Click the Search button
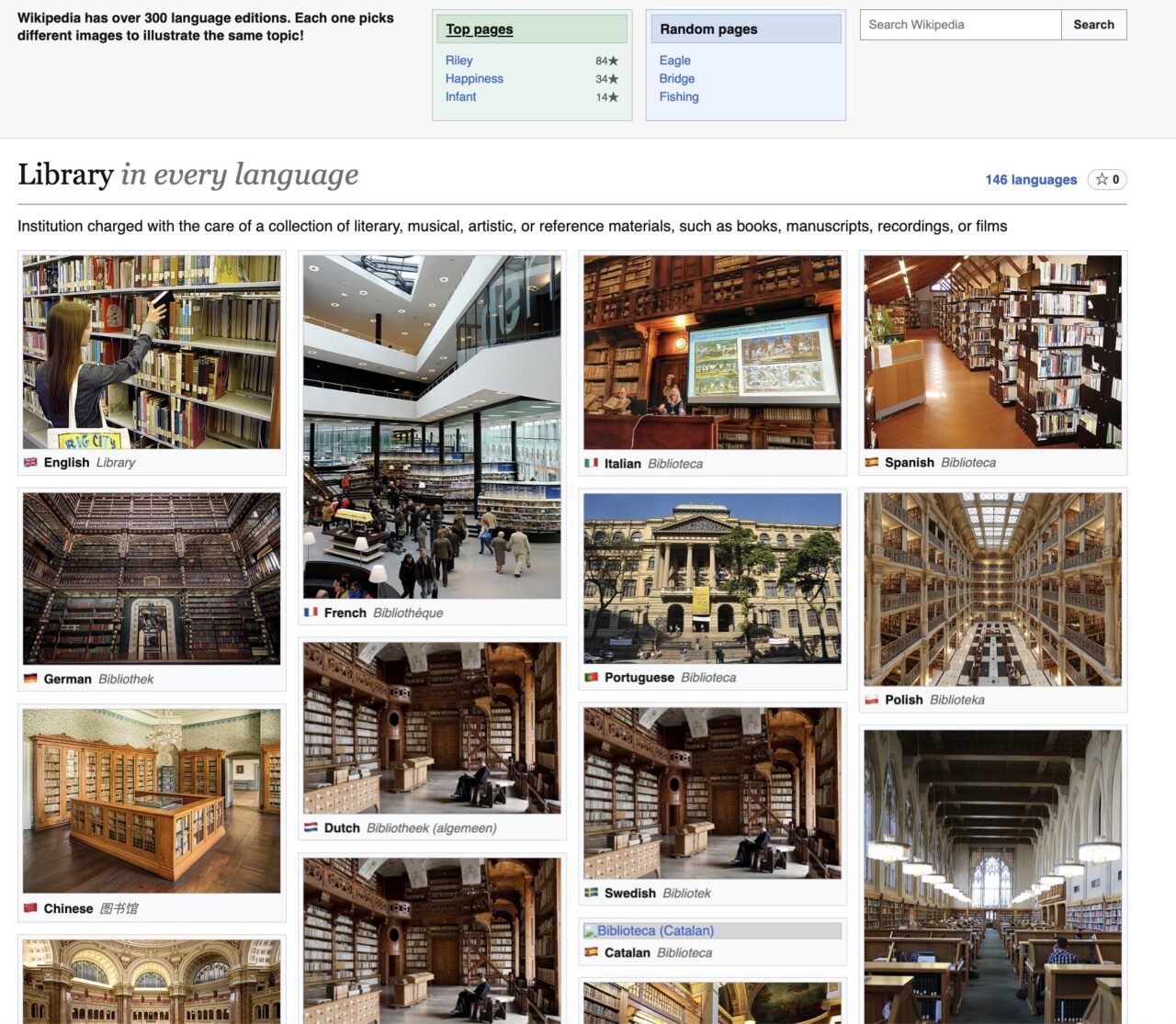 click(x=1093, y=25)
